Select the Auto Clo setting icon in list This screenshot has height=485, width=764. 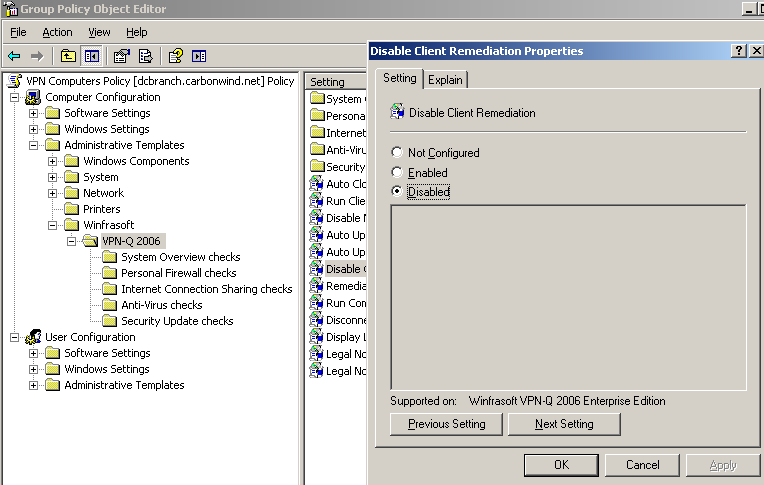tap(316, 184)
